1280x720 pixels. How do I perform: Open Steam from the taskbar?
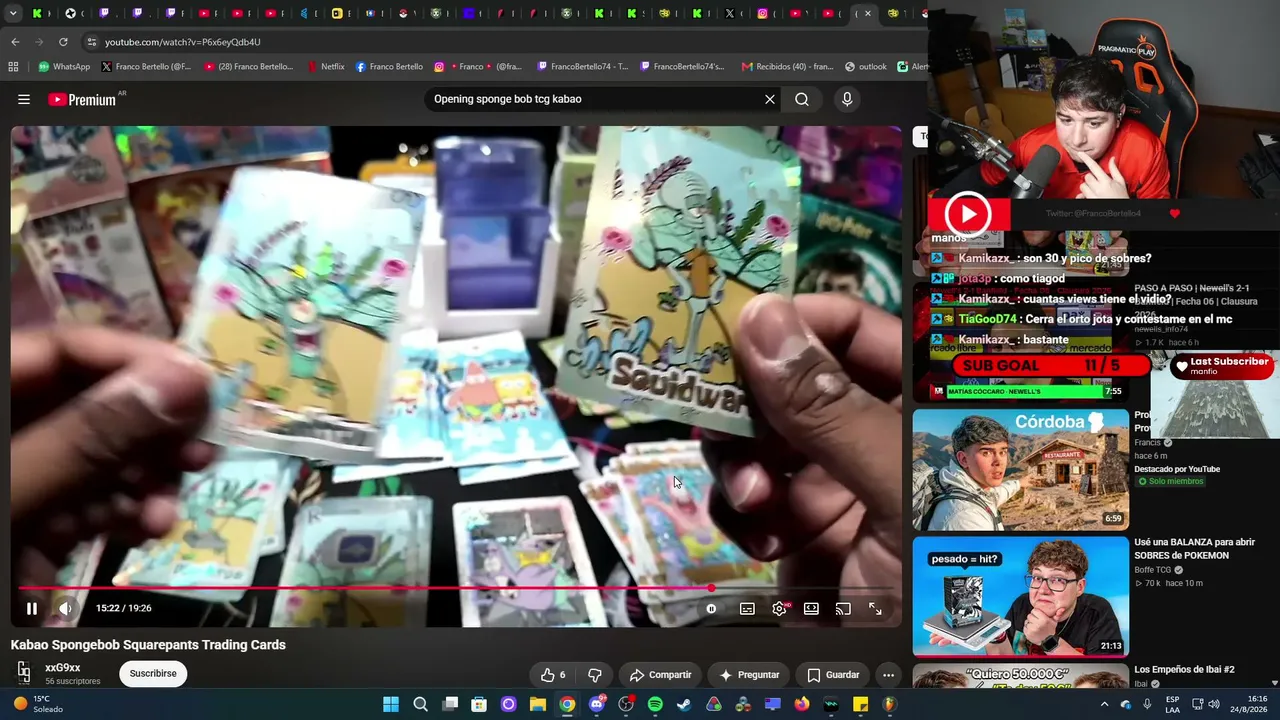pos(684,704)
